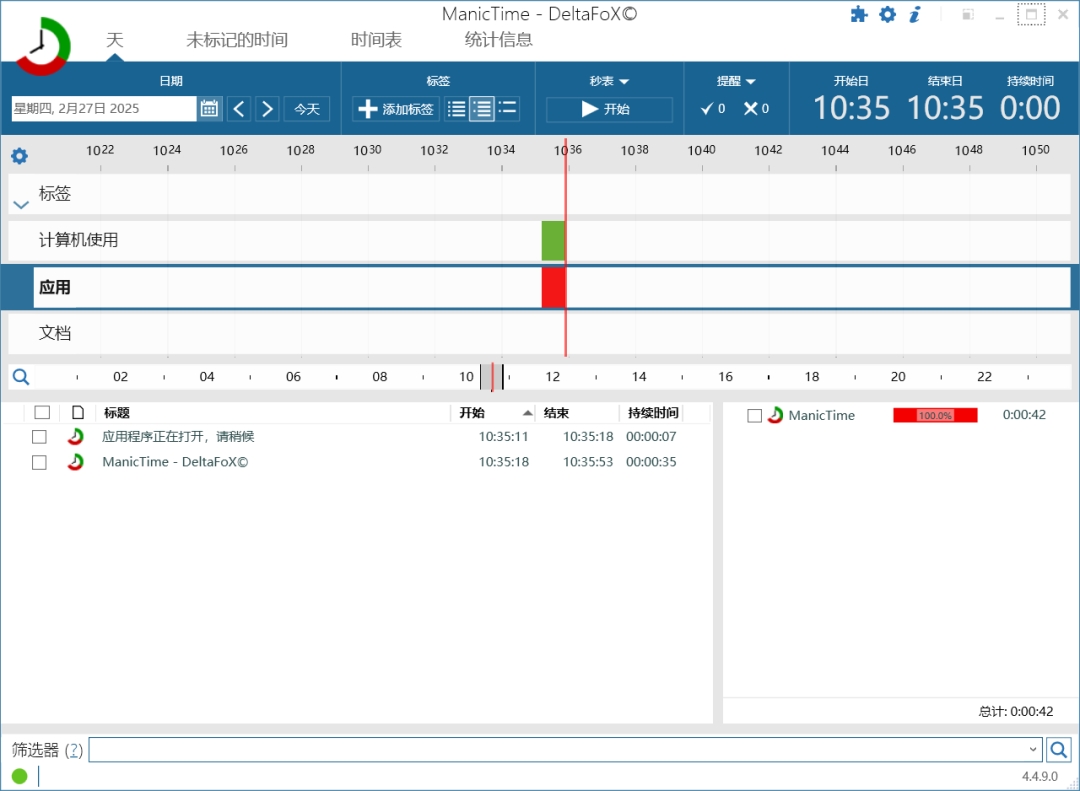
Task: Start the stopwatch with 开始 button
Action: (x=609, y=109)
